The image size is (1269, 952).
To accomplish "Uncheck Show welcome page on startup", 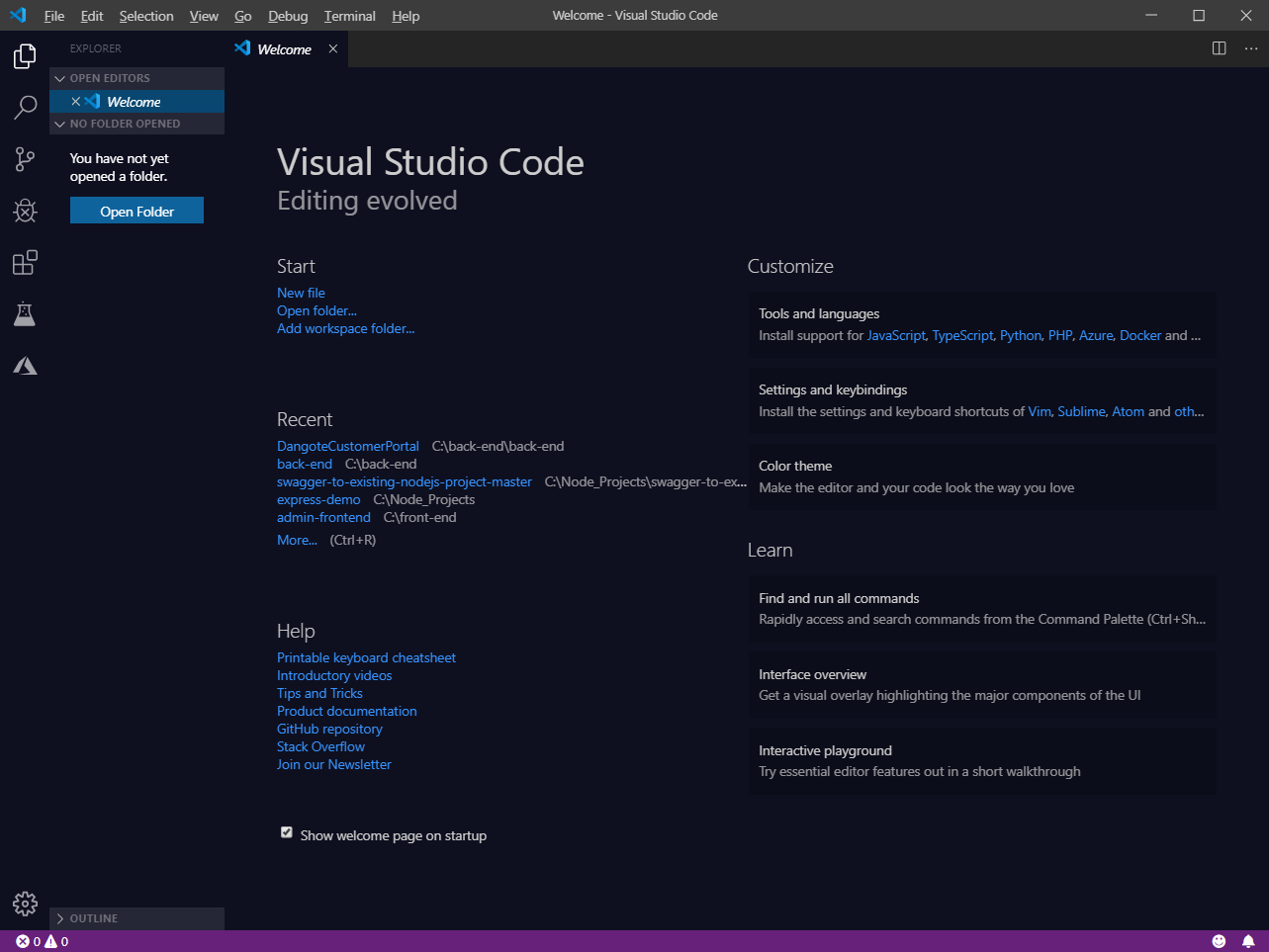I will point(286,832).
